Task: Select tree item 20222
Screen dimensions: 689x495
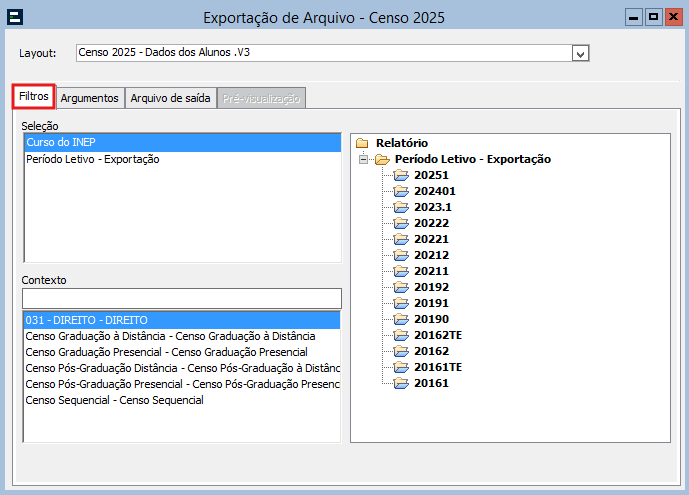Action: pos(432,223)
